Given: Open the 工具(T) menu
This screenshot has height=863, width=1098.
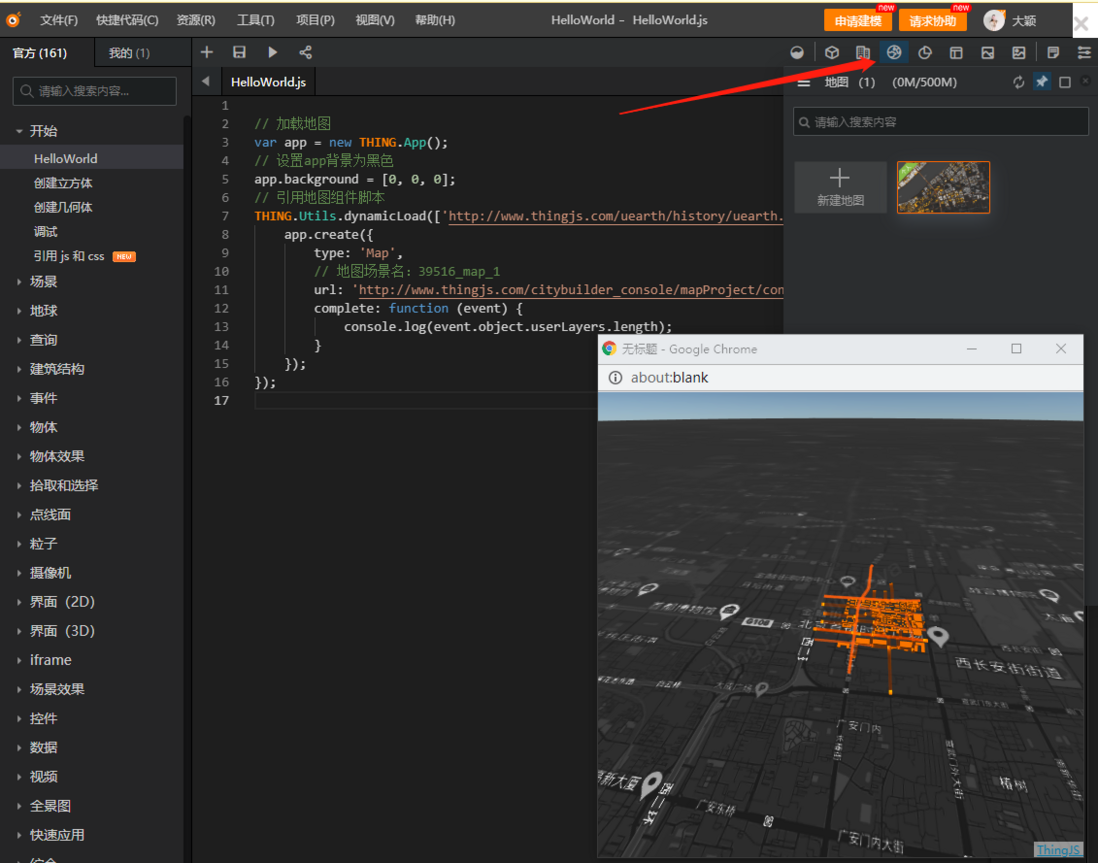Looking at the screenshot, I should point(256,20).
